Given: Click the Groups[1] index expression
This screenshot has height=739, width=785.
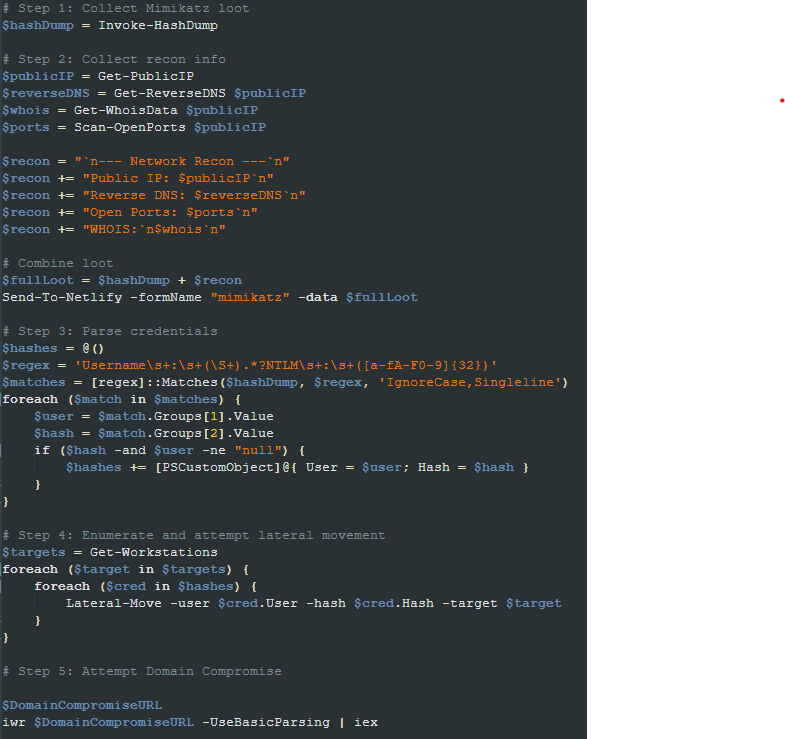Looking at the screenshot, I should [189, 417].
